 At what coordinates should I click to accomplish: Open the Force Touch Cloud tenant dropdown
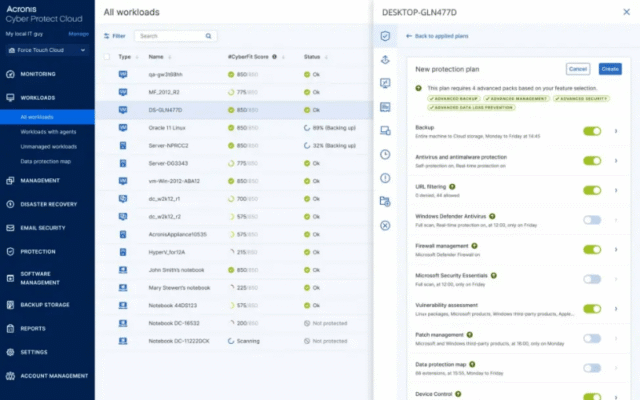47,50
